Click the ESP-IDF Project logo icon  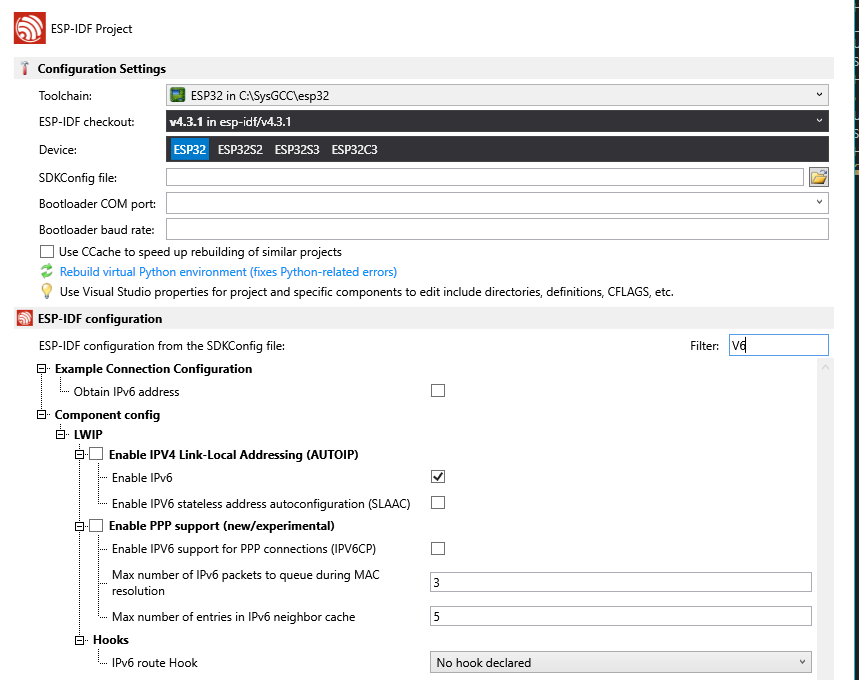pyautogui.click(x=30, y=28)
